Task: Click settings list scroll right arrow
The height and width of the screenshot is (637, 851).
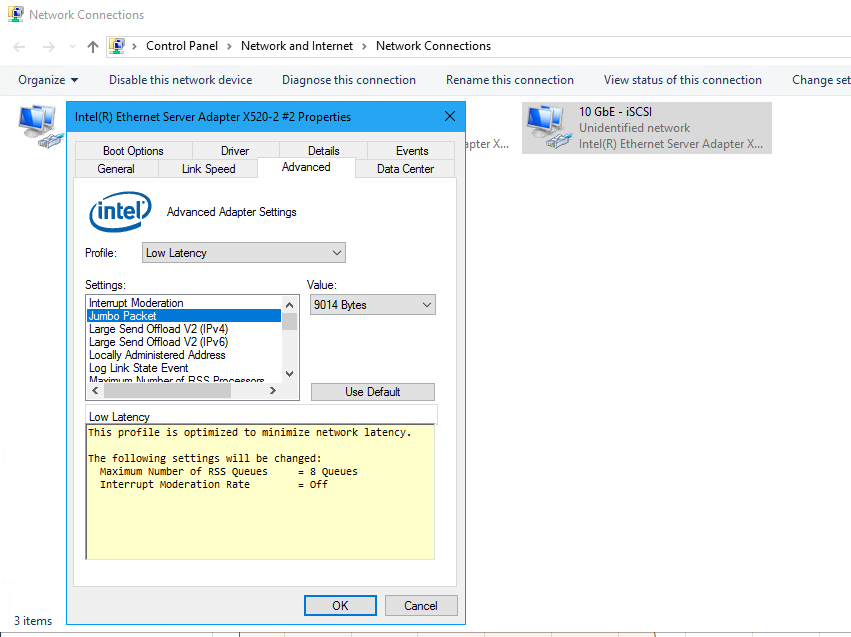Action: [272, 391]
